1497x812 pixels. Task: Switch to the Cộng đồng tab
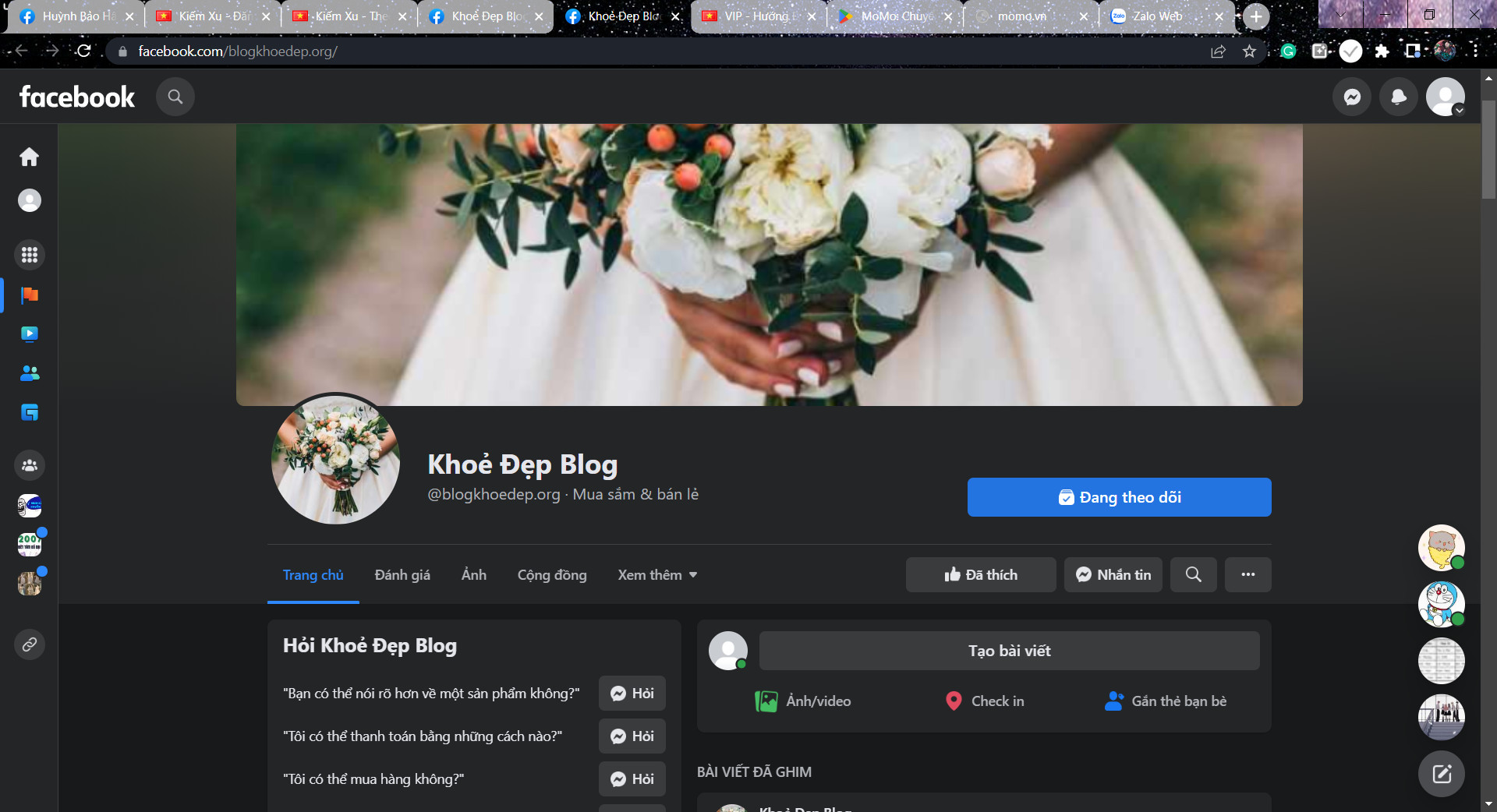tap(552, 575)
